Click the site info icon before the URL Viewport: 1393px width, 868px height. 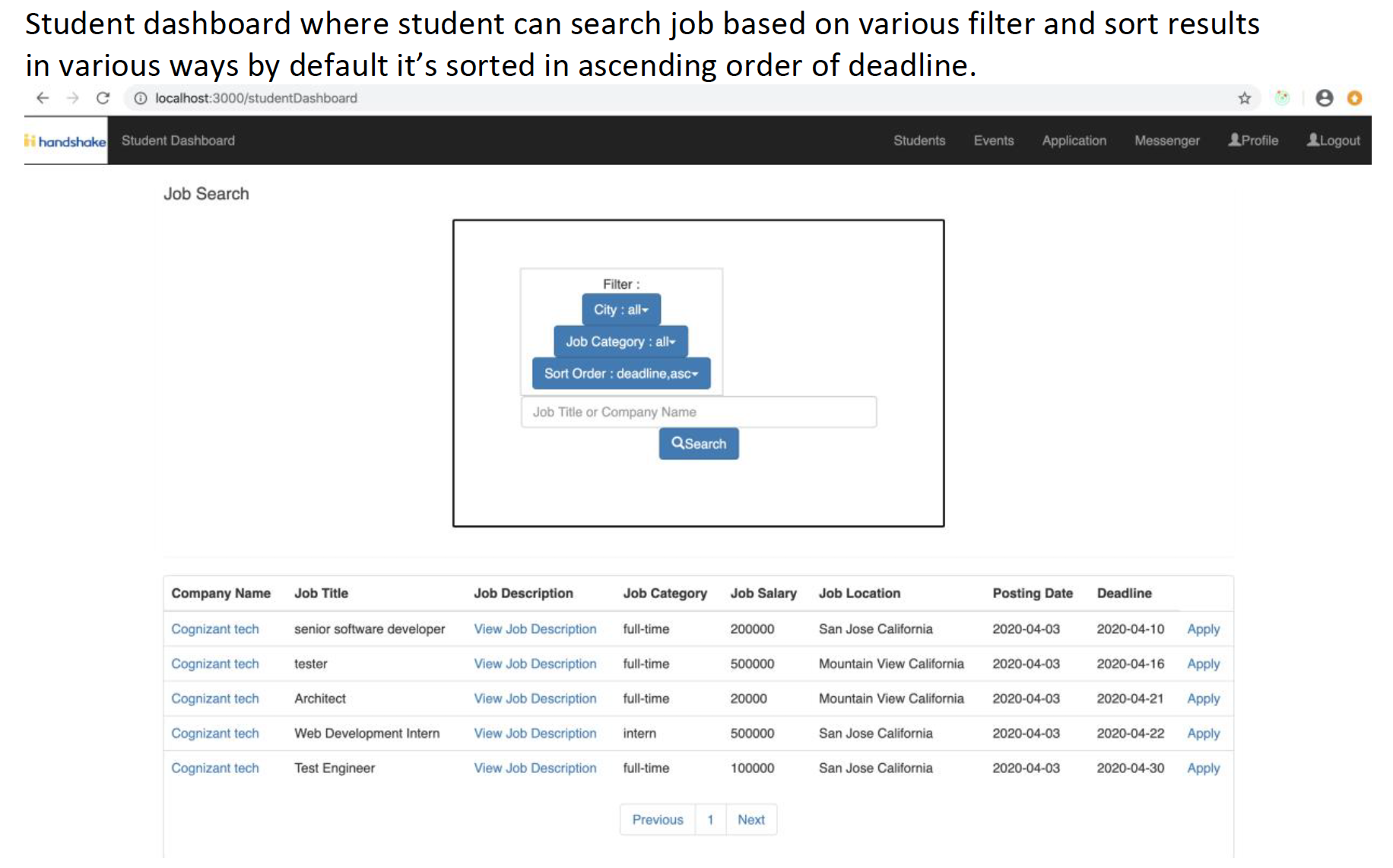click(x=140, y=98)
